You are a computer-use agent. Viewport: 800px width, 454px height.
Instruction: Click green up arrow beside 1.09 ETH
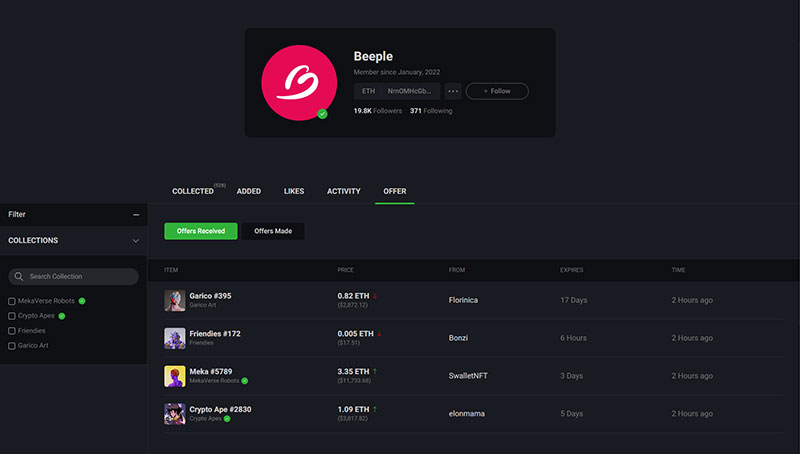pyautogui.click(x=375, y=409)
